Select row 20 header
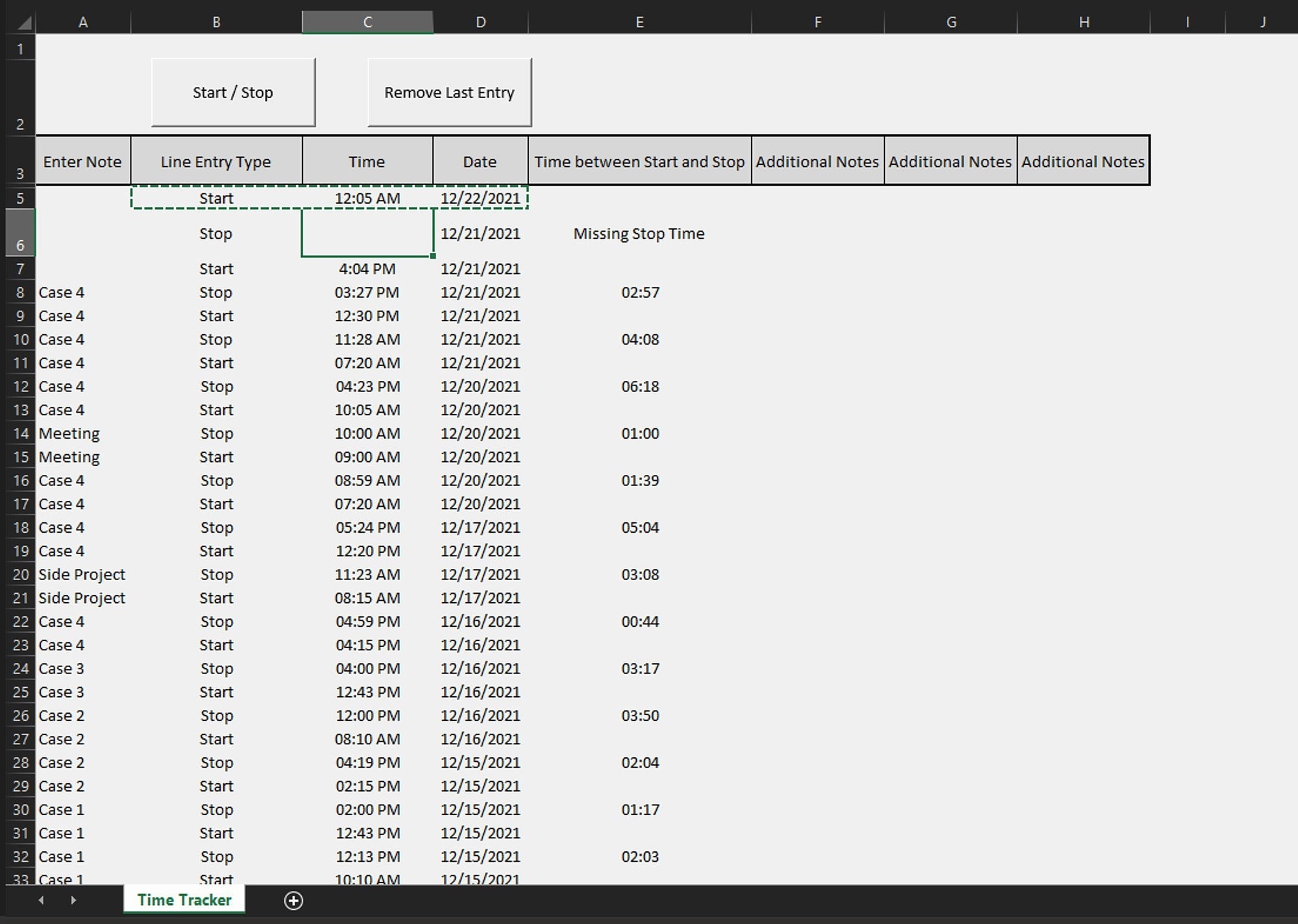 pyautogui.click(x=20, y=574)
